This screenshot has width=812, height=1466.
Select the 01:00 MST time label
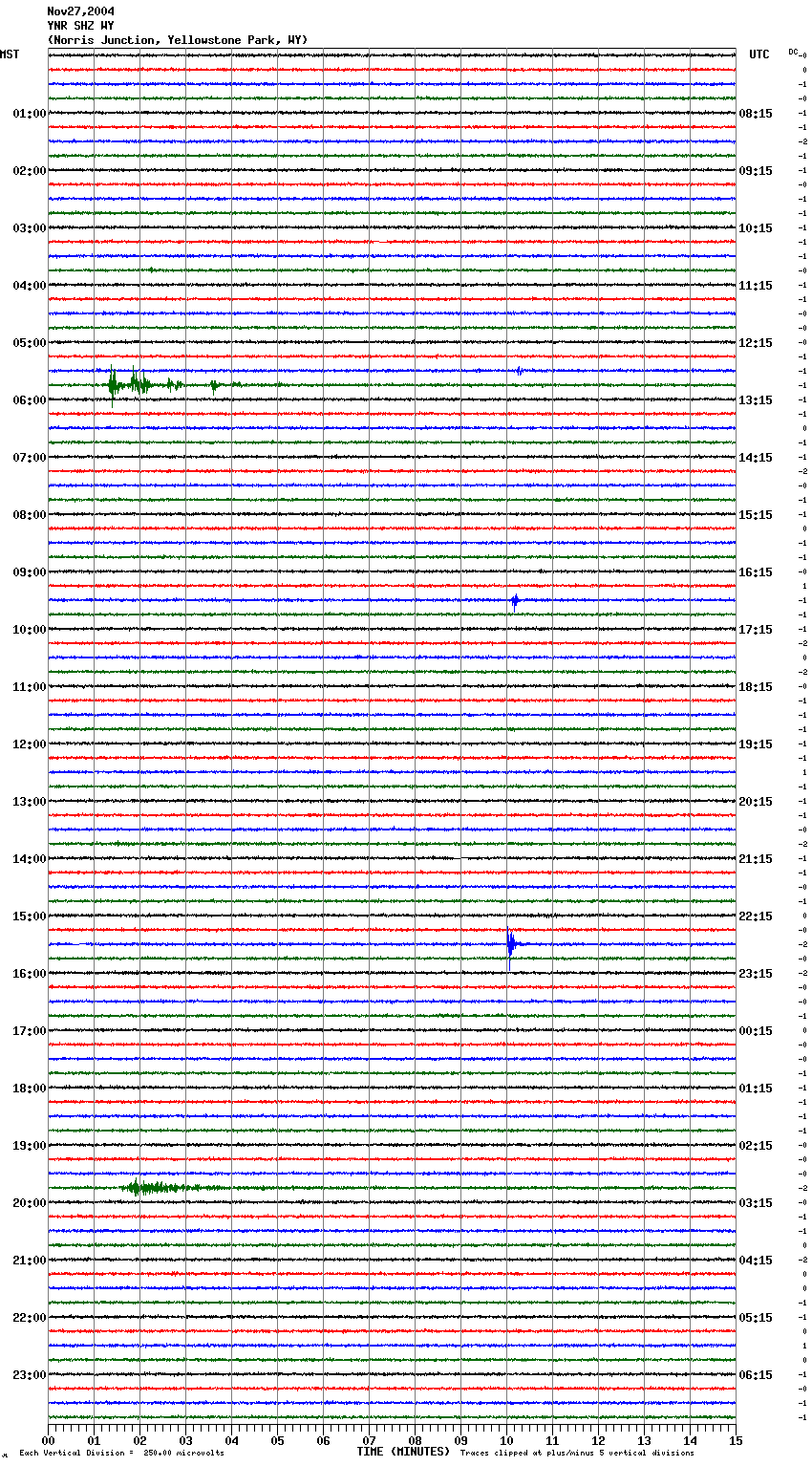point(30,114)
